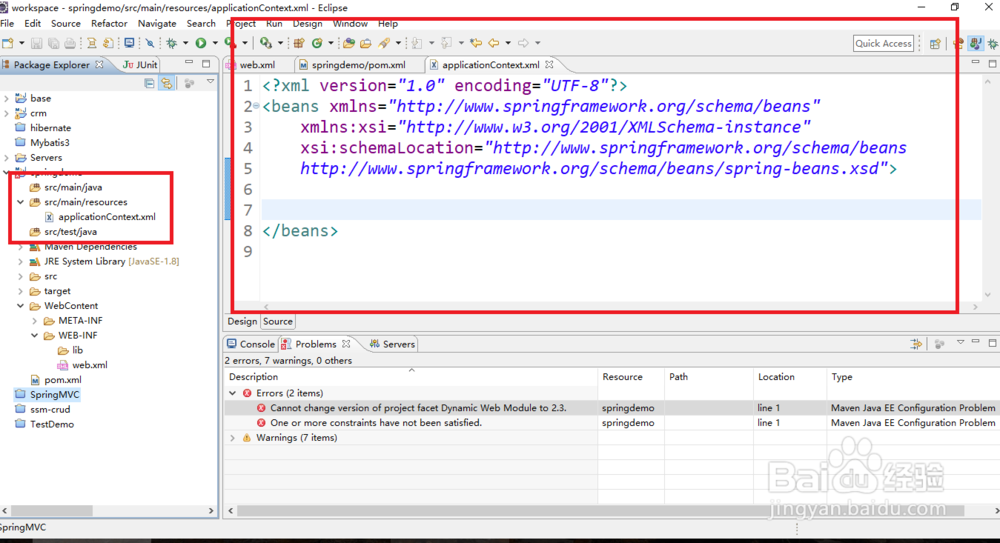Select applicationContext.xml in Package Explorer

107,217
